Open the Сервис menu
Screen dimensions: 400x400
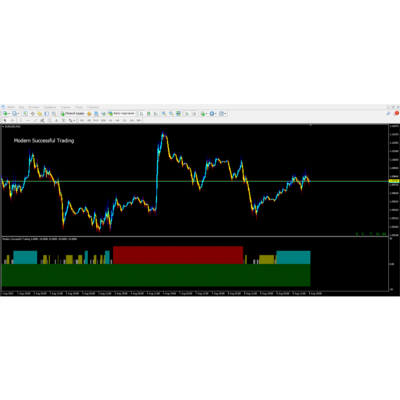(66, 107)
